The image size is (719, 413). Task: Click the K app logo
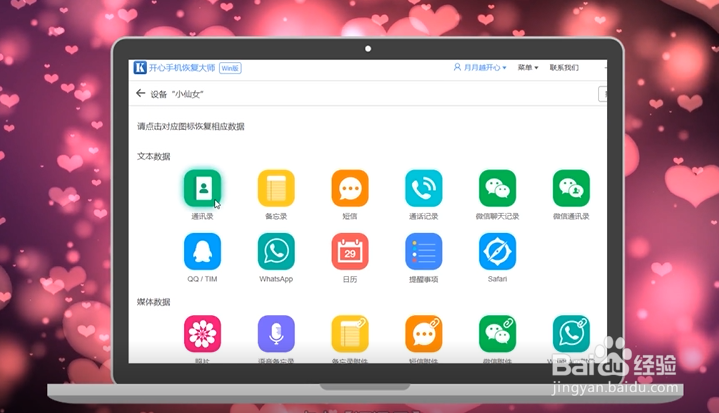point(140,67)
